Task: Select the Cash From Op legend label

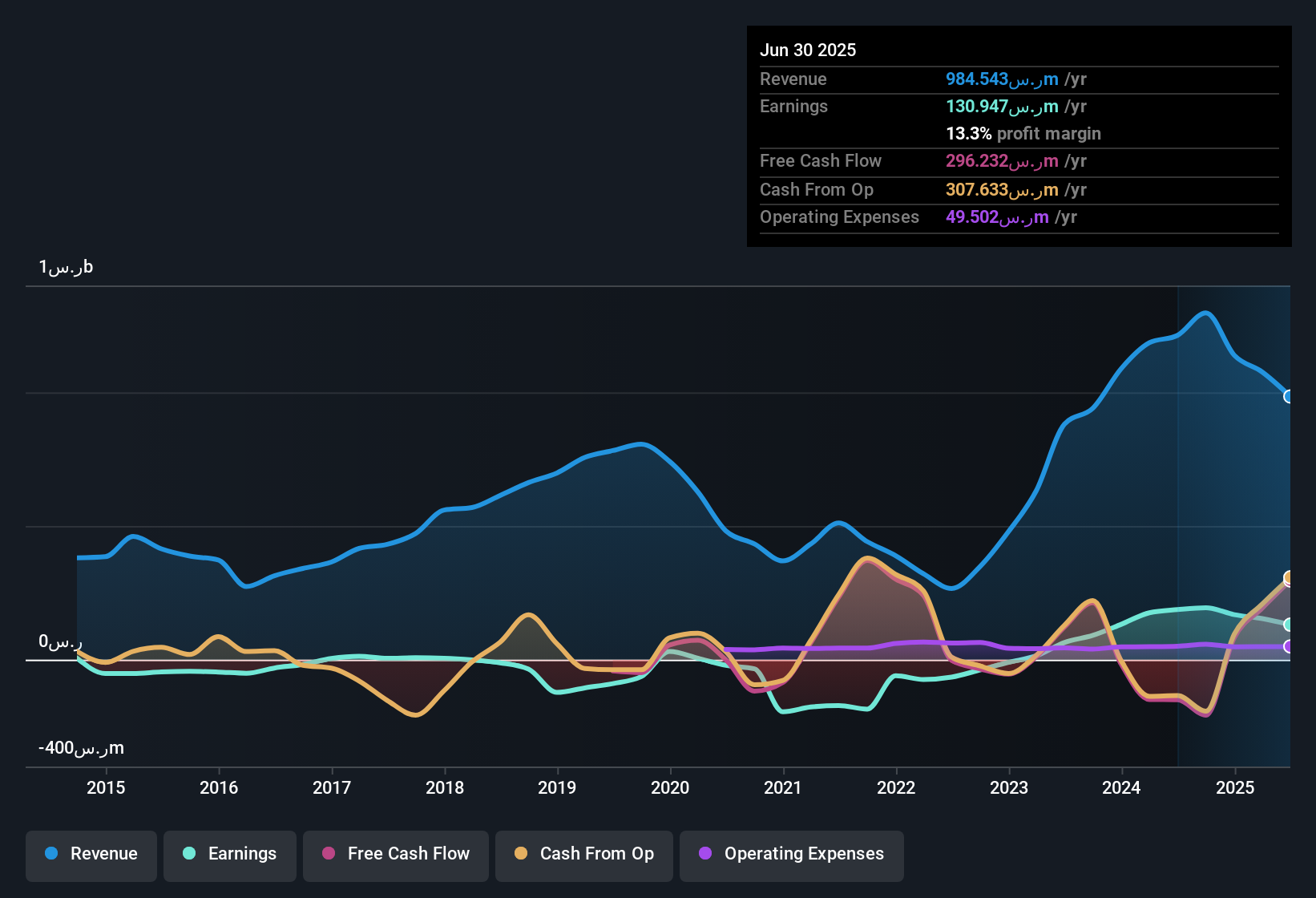Action: coord(596,854)
